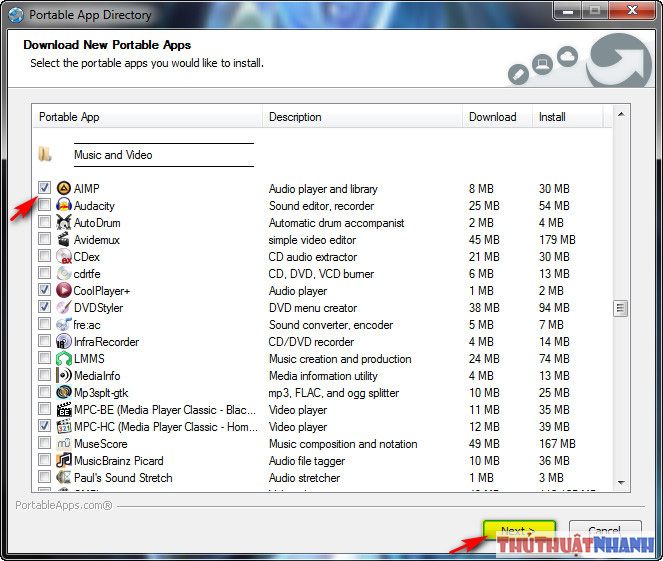Open the PortableApps.com link
Viewport: 663px width, 561px height.
64,505
